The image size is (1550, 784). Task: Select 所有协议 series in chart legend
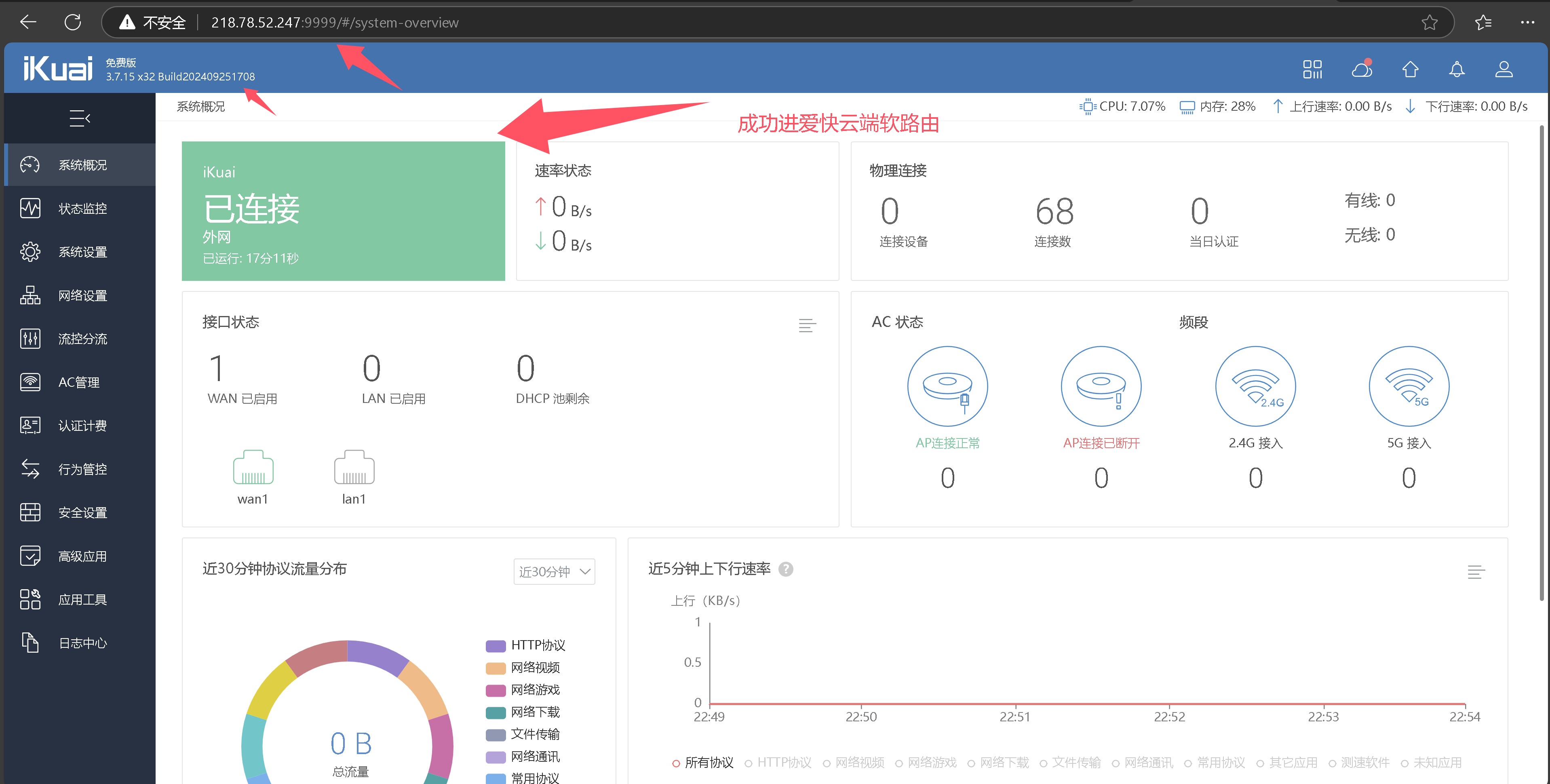703,762
